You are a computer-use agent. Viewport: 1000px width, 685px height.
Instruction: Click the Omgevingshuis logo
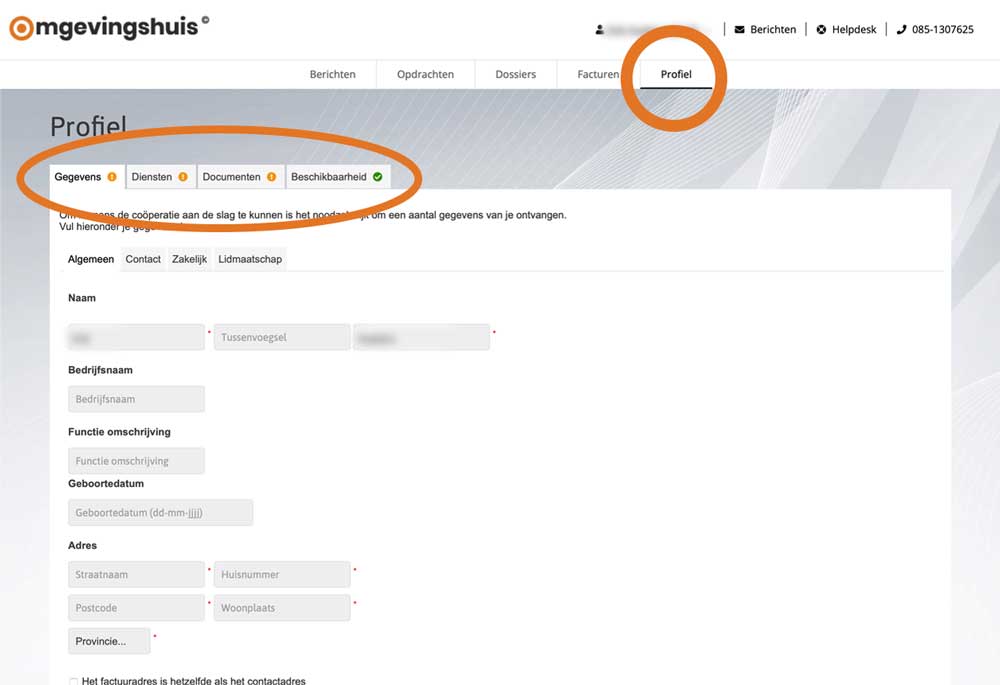[x=108, y=27]
